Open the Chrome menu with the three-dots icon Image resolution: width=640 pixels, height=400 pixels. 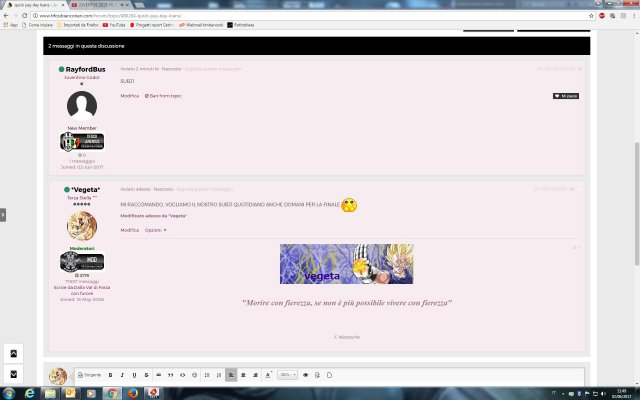coord(634,16)
